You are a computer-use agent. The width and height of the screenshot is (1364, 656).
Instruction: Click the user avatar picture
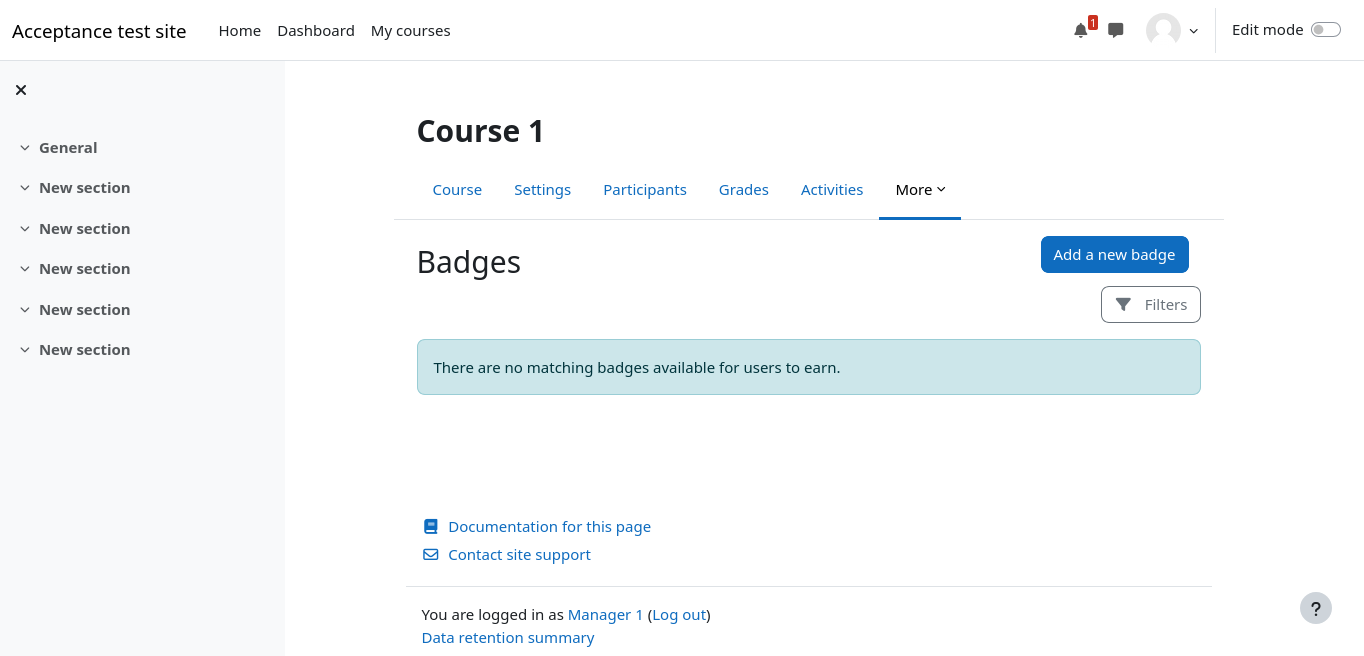pyautogui.click(x=1163, y=30)
